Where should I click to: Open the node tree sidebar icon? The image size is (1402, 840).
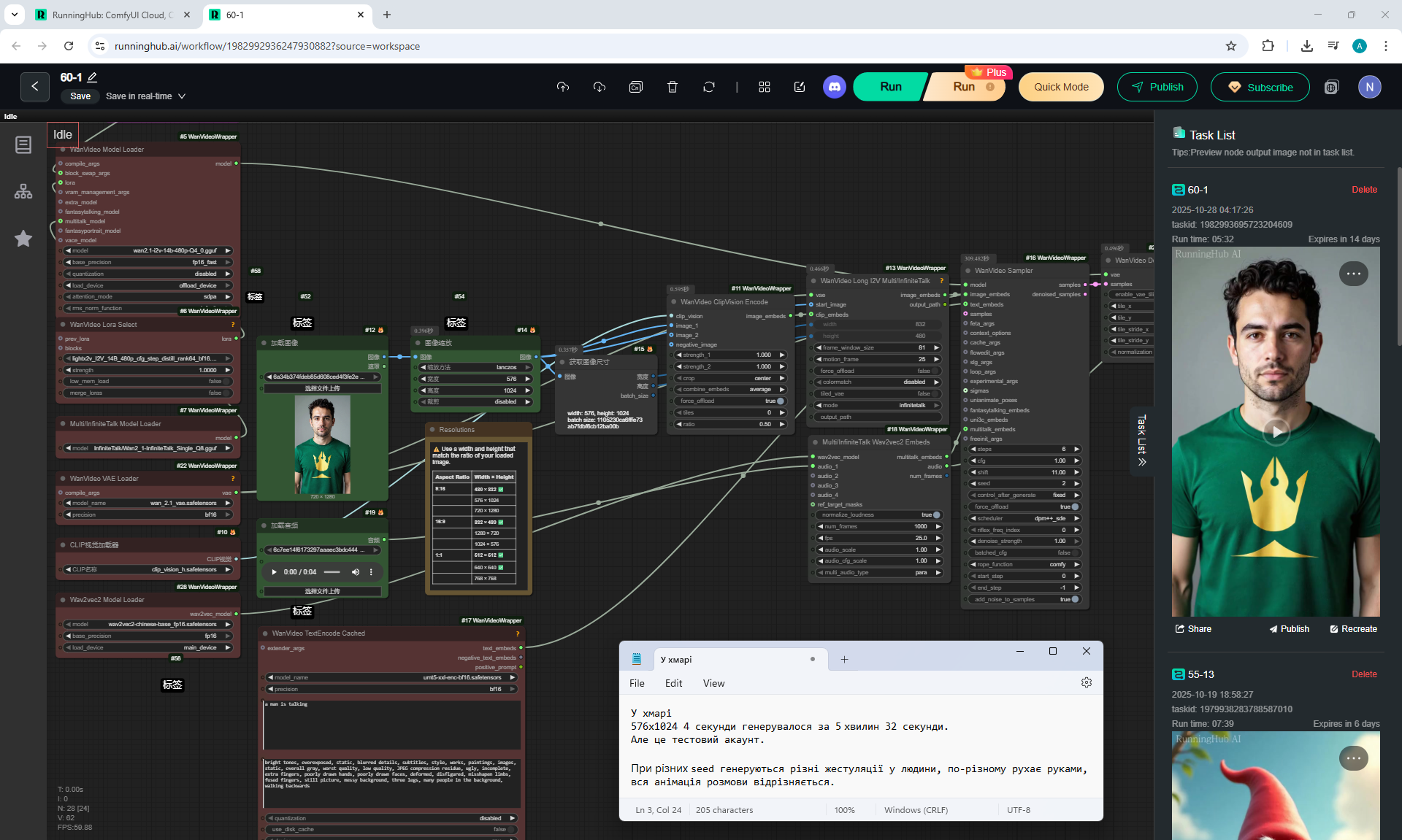(23, 191)
